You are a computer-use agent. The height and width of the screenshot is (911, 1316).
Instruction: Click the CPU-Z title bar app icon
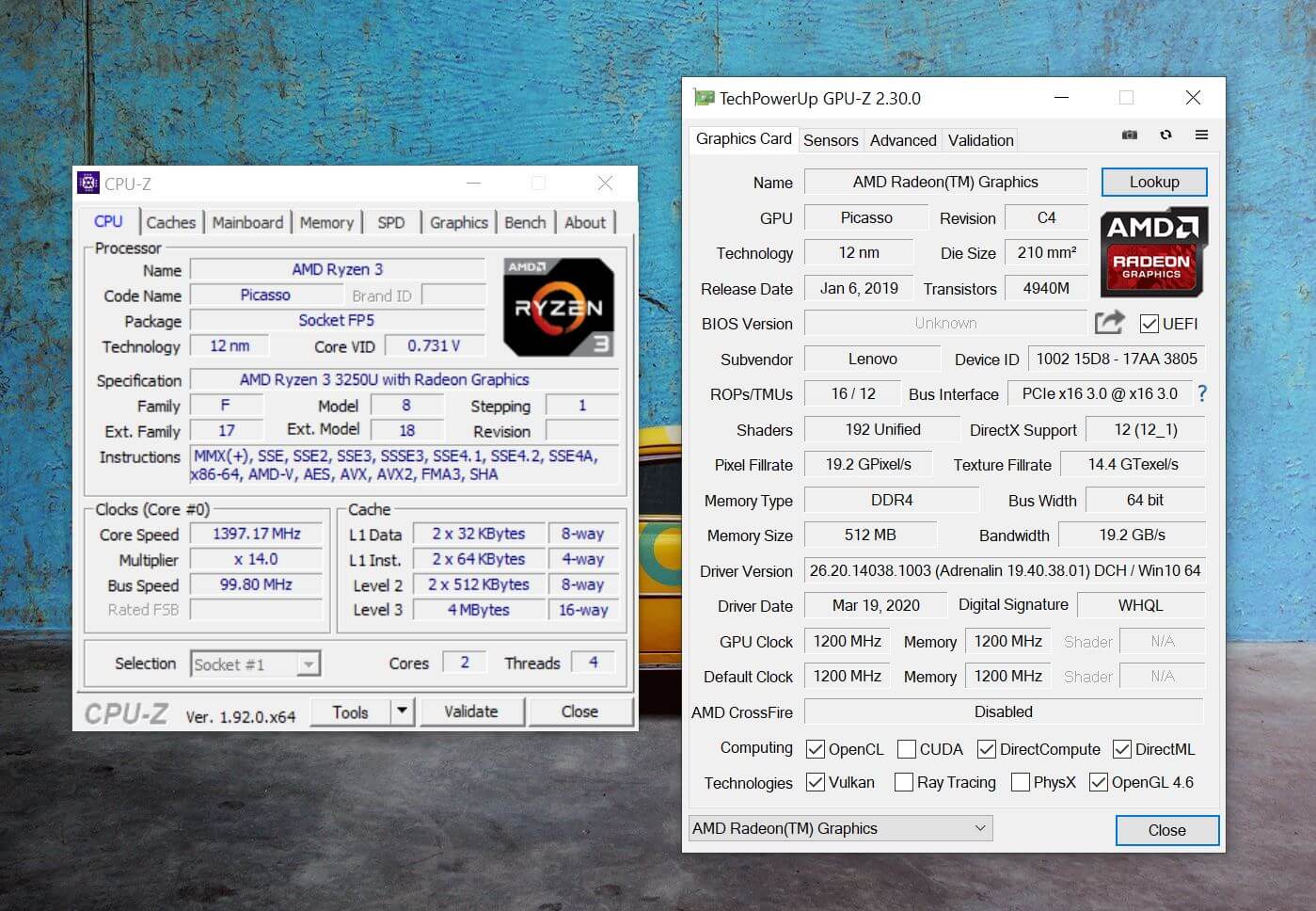pos(88,183)
